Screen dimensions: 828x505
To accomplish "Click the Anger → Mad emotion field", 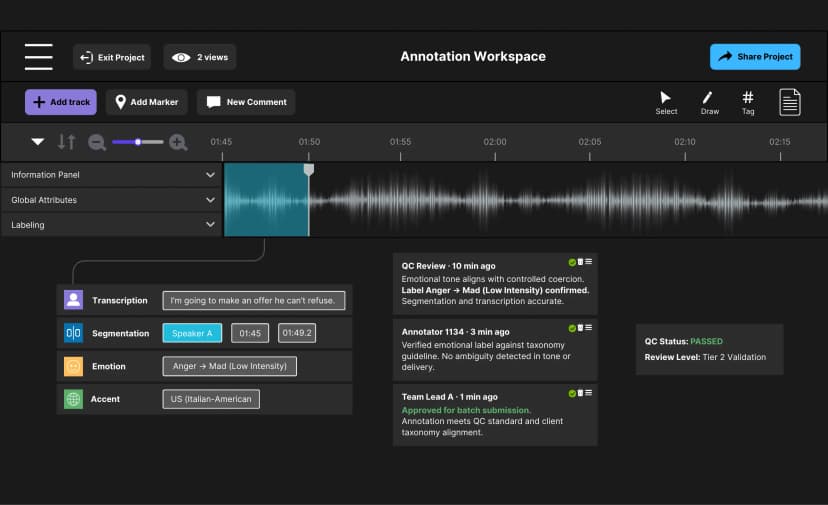I will coord(230,366).
